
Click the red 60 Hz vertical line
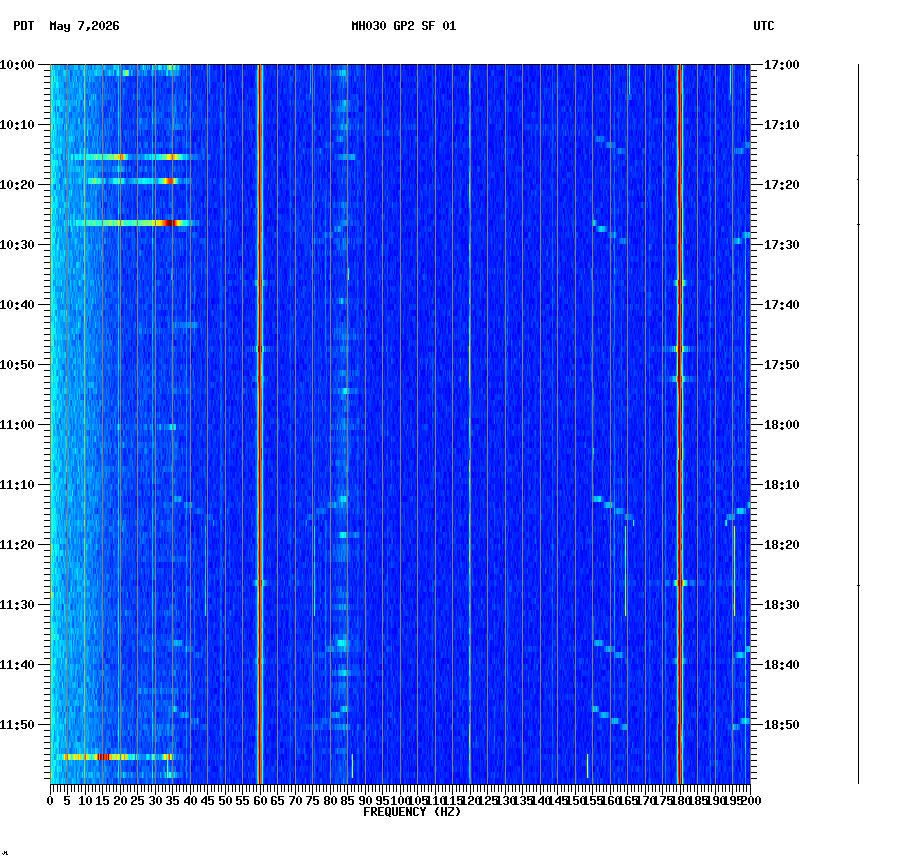coord(261,424)
